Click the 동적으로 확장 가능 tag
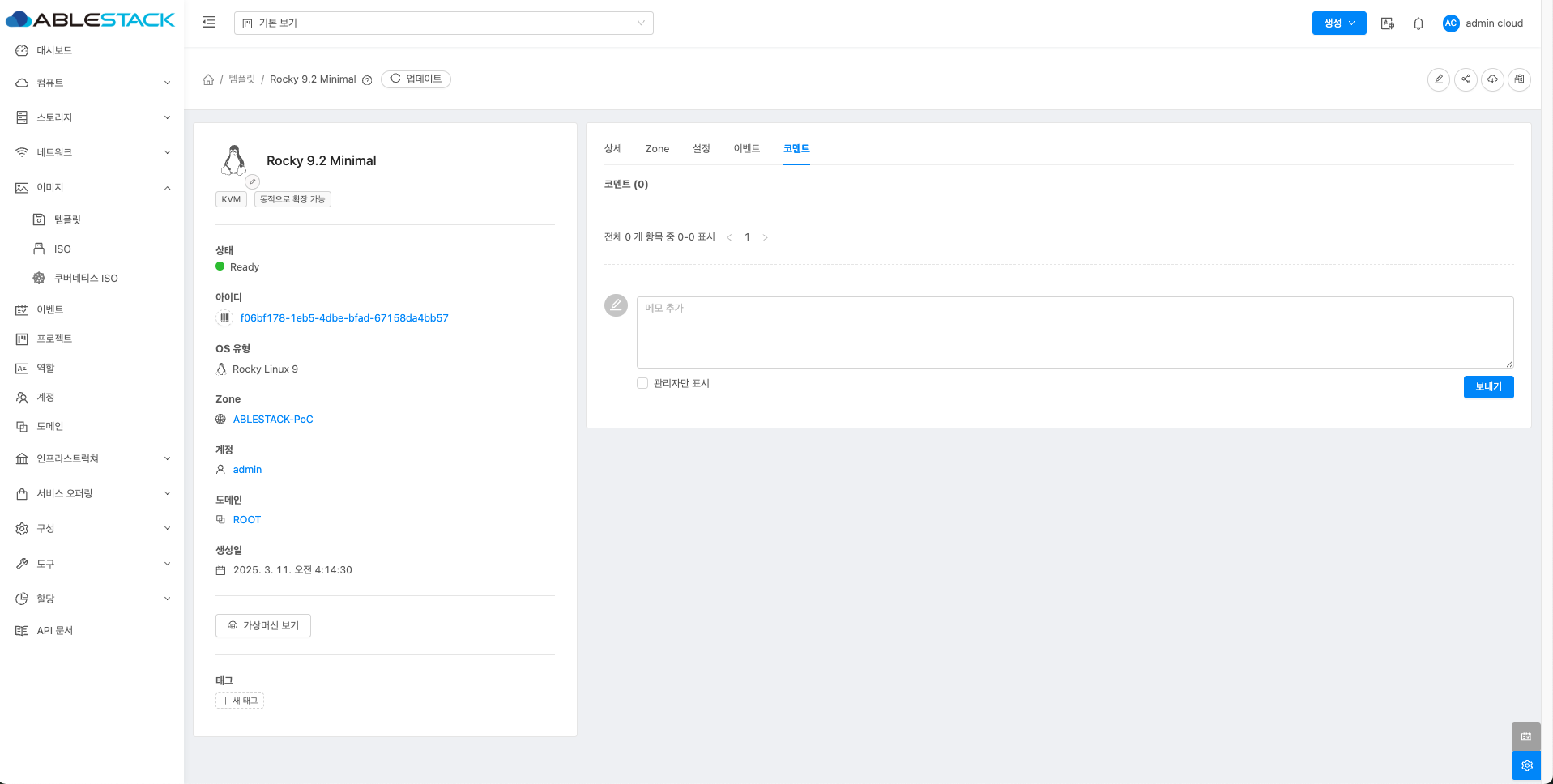 pyautogui.click(x=292, y=199)
